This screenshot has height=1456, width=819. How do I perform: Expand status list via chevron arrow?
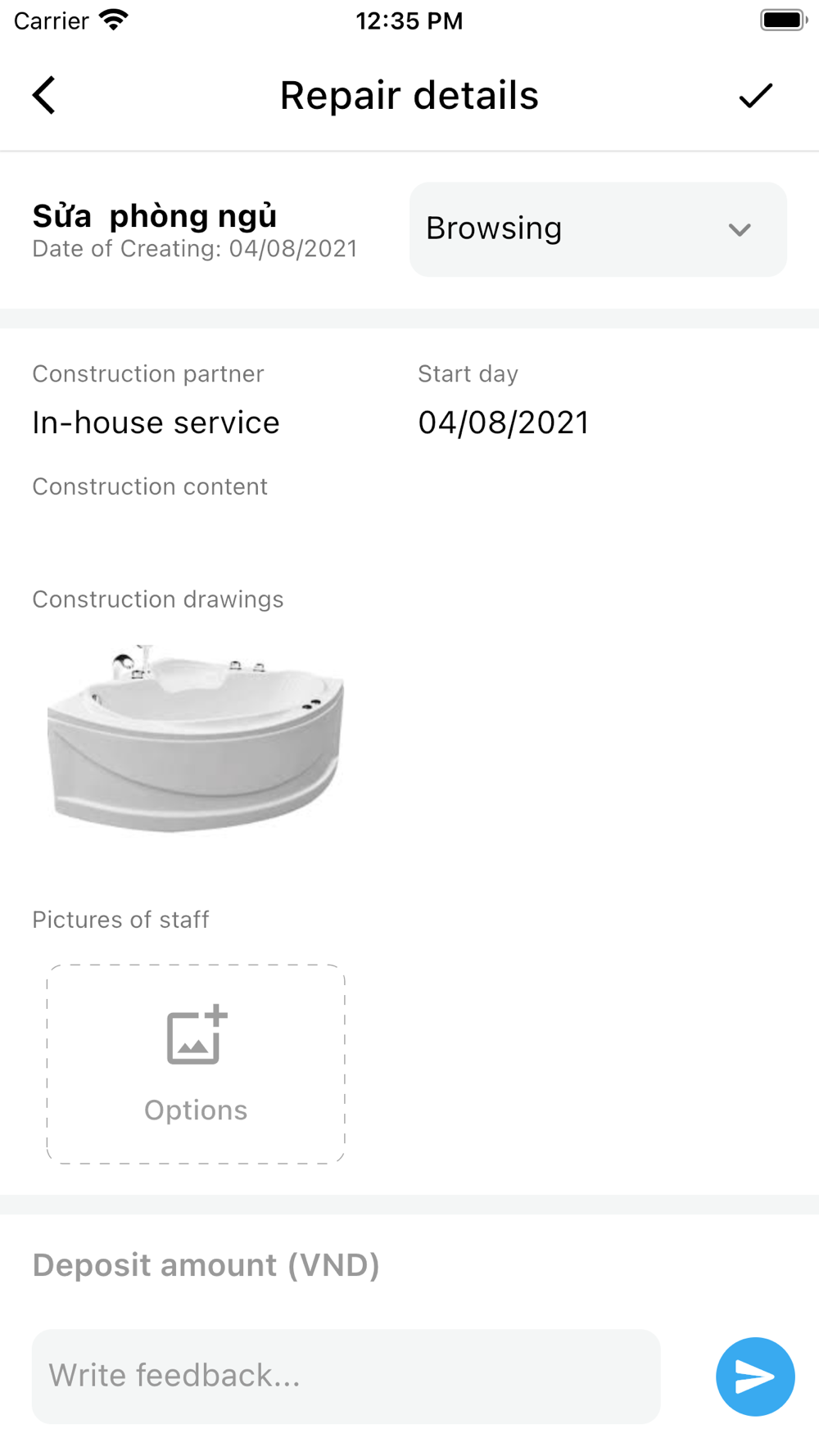[x=740, y=230]
